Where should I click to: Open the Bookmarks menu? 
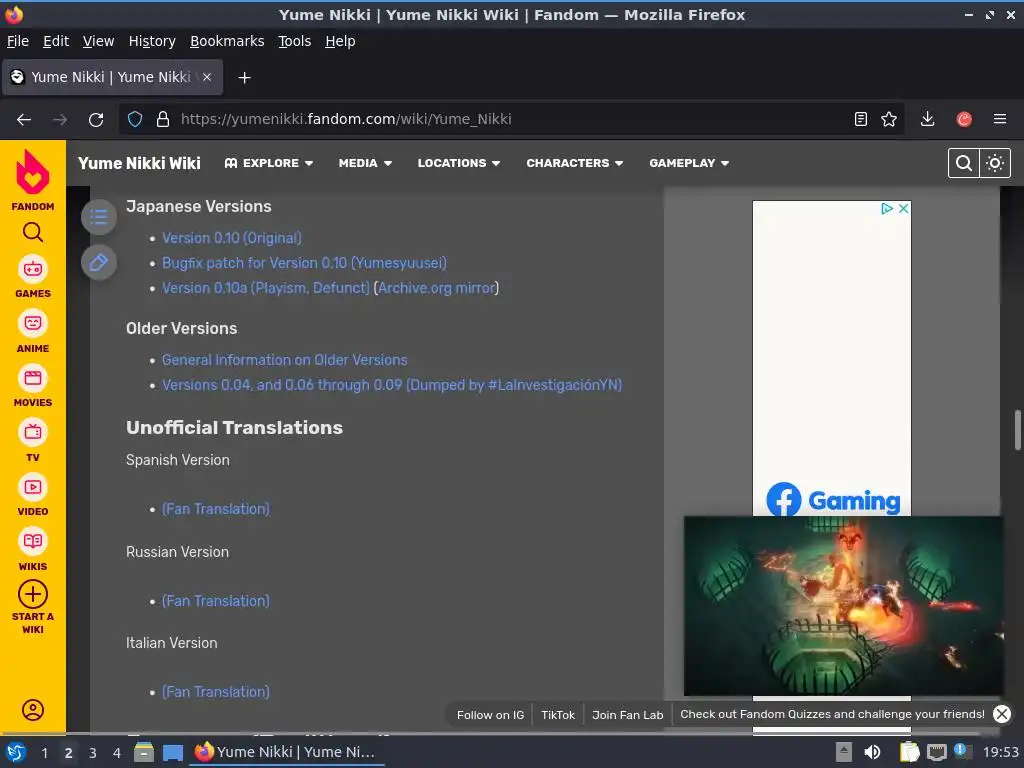coord(227,41)
